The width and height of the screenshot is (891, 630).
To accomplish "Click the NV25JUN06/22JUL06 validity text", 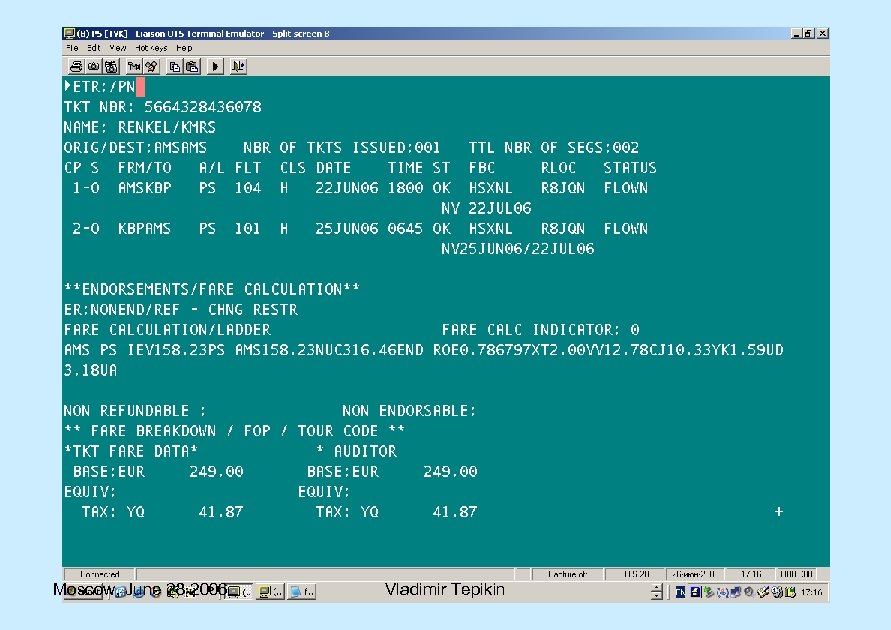I will click(518, 249).
